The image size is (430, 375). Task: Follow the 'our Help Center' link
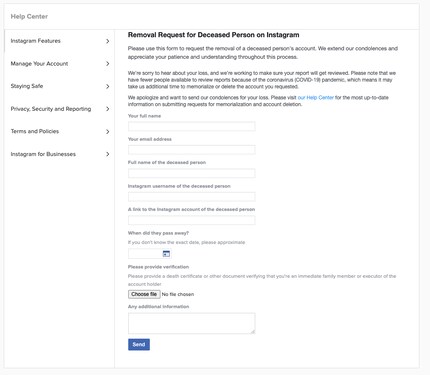[315, 98]
